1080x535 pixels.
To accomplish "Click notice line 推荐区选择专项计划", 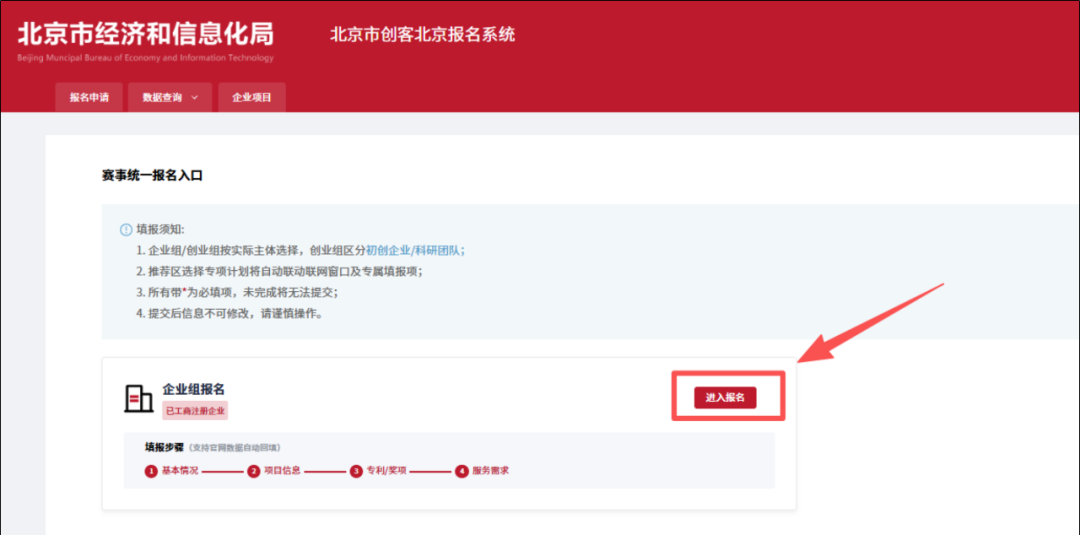I will coord(280,271).
